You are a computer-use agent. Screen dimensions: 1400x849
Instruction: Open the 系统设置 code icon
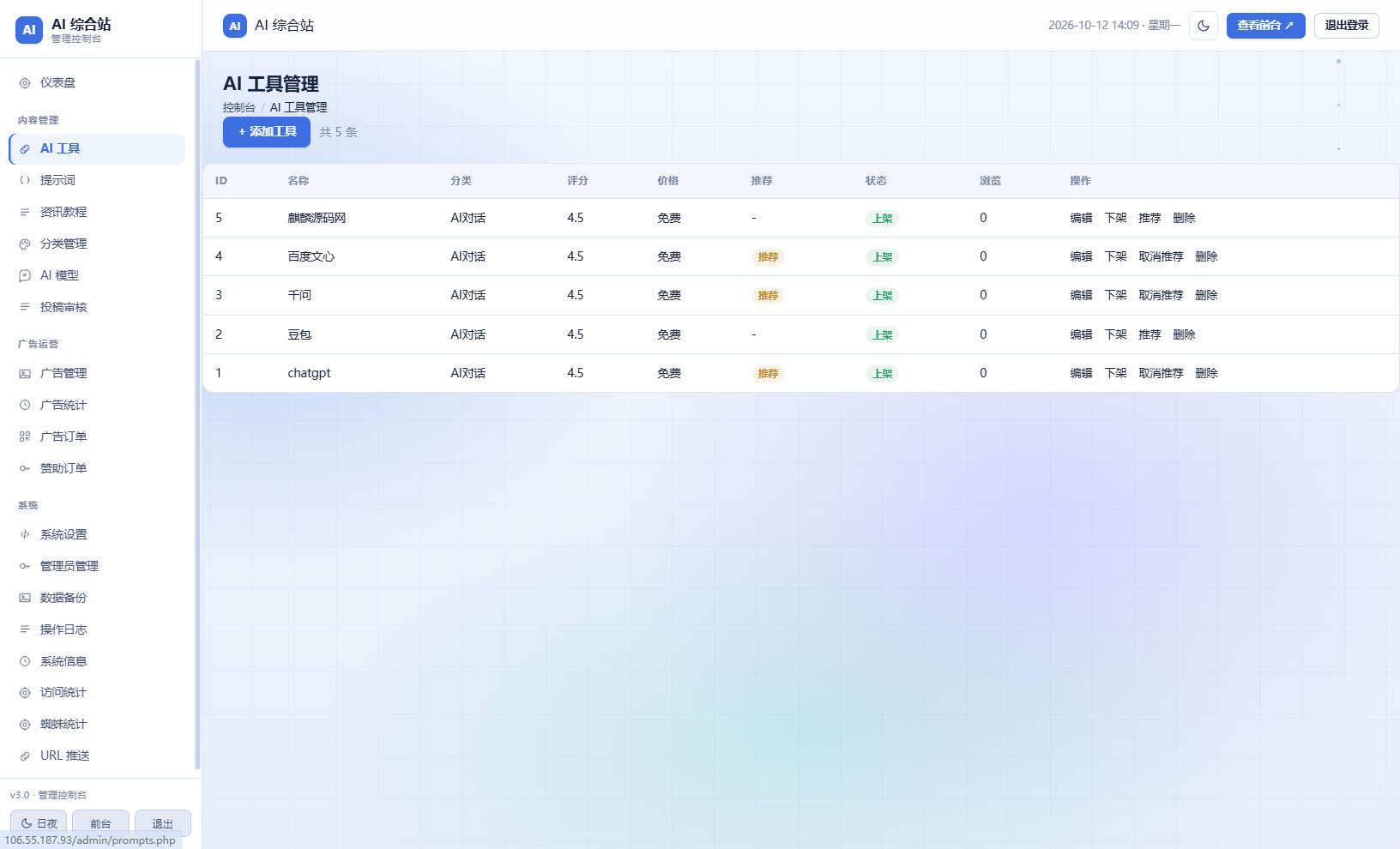click(25, 534)
